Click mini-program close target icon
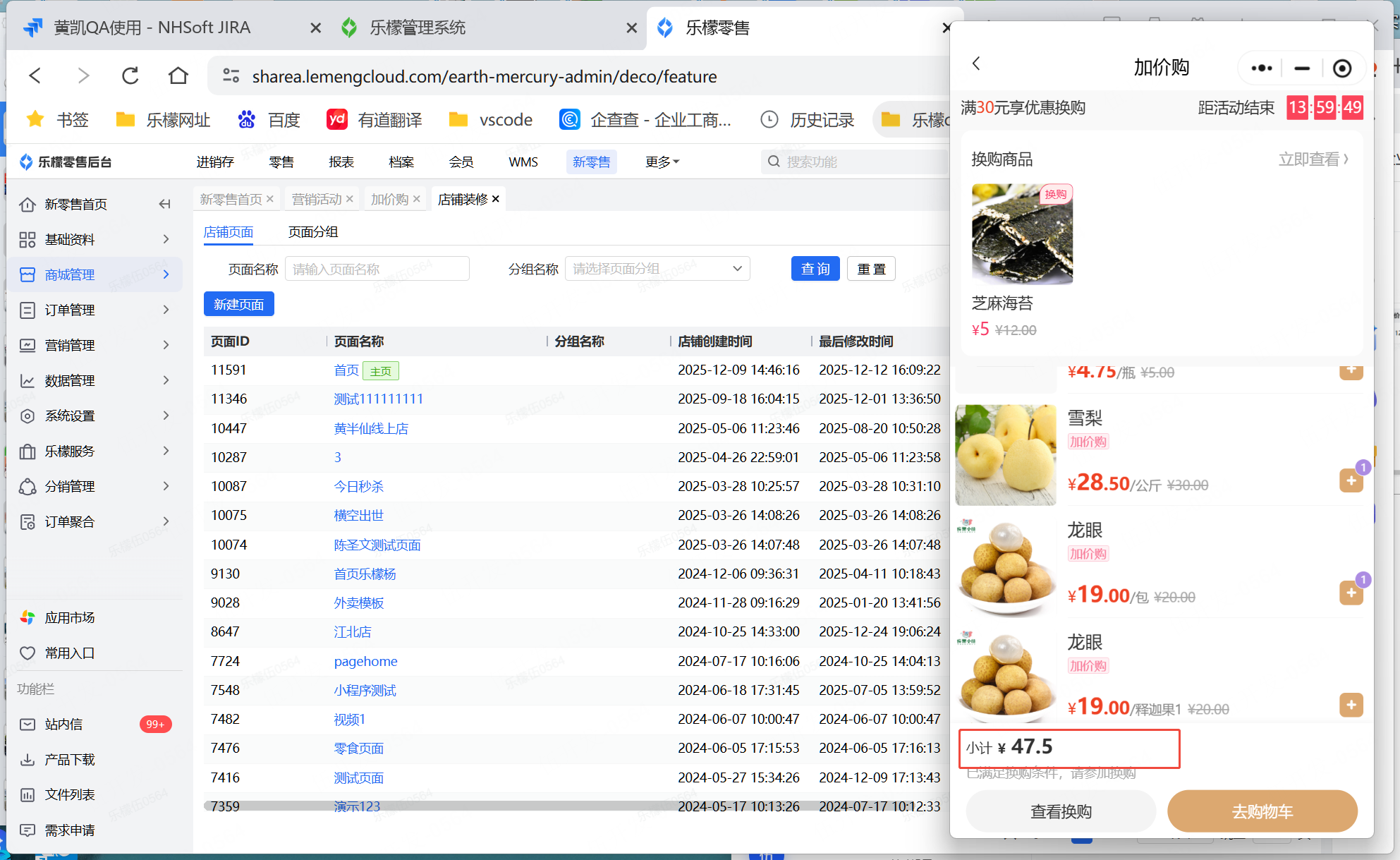 tap(1341, 68)
